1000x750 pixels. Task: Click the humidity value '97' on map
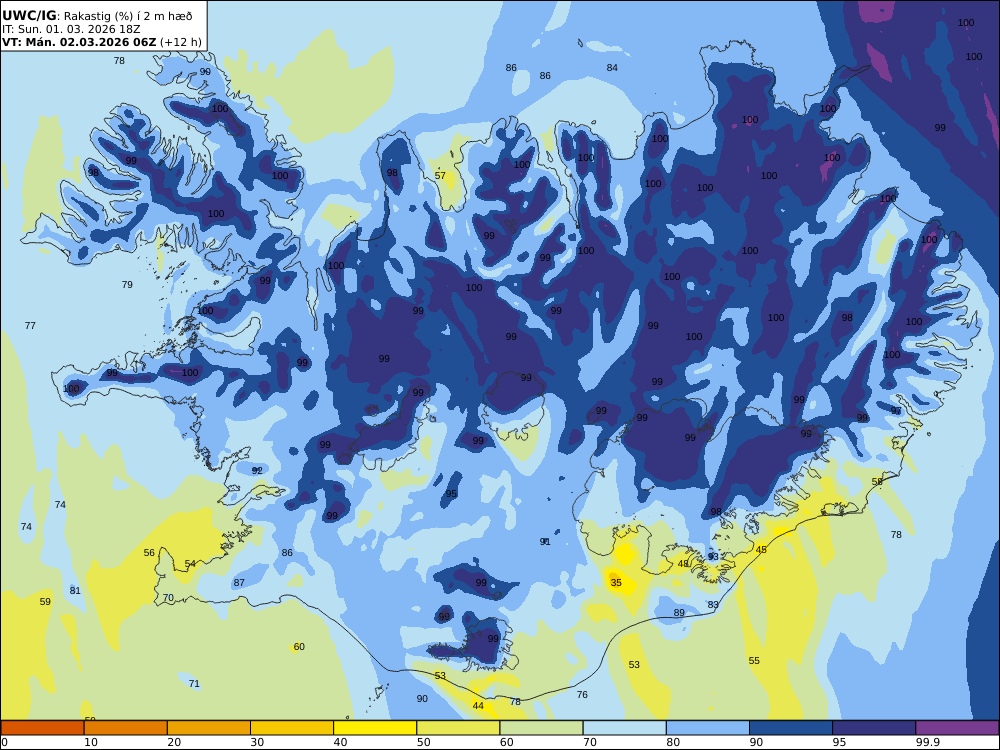896,411
